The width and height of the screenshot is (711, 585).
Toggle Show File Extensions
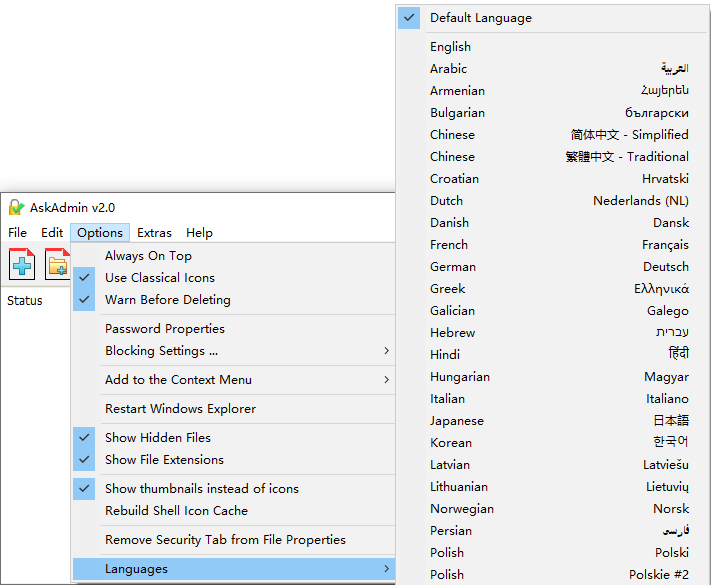[234, 459]
